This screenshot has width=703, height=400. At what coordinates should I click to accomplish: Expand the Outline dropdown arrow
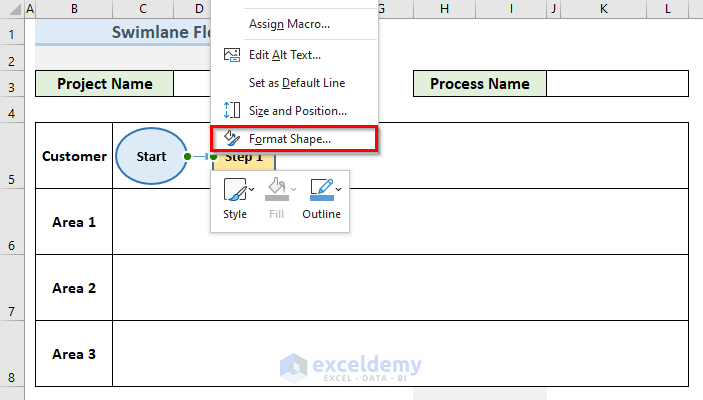pos(339,189)
